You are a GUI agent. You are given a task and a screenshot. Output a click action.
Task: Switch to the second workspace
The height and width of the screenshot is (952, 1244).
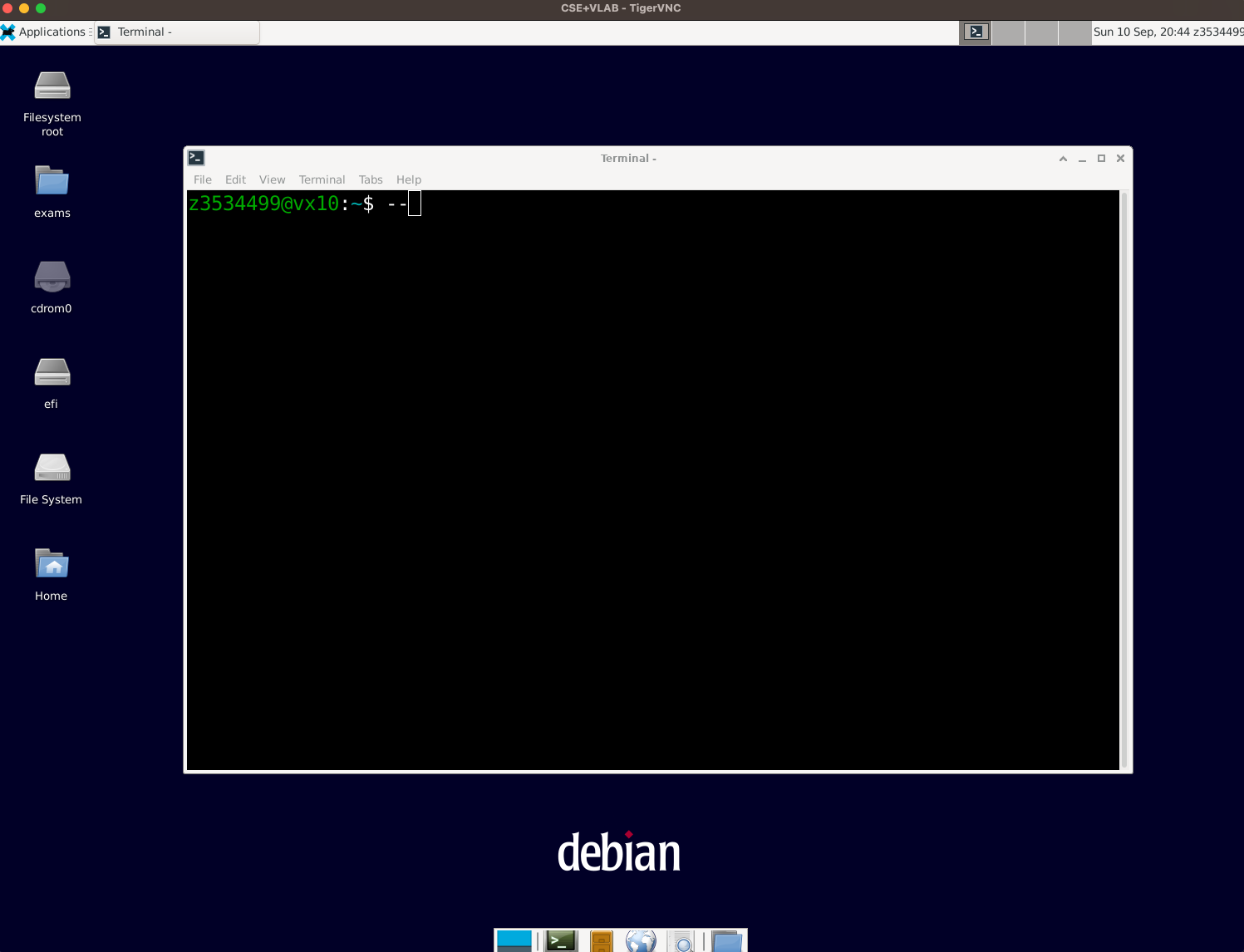coord(1008,32)
